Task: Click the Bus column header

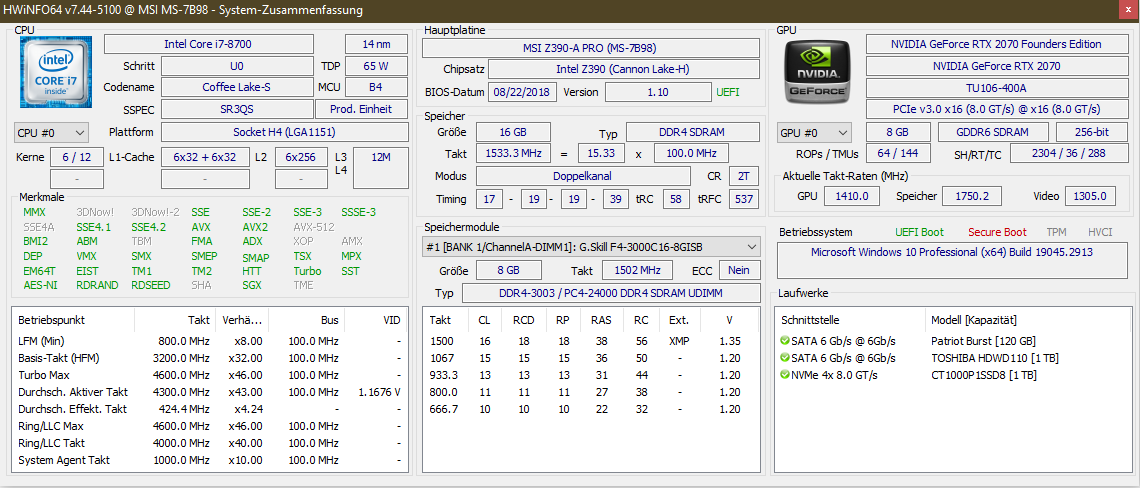Action: click(306, 320)
